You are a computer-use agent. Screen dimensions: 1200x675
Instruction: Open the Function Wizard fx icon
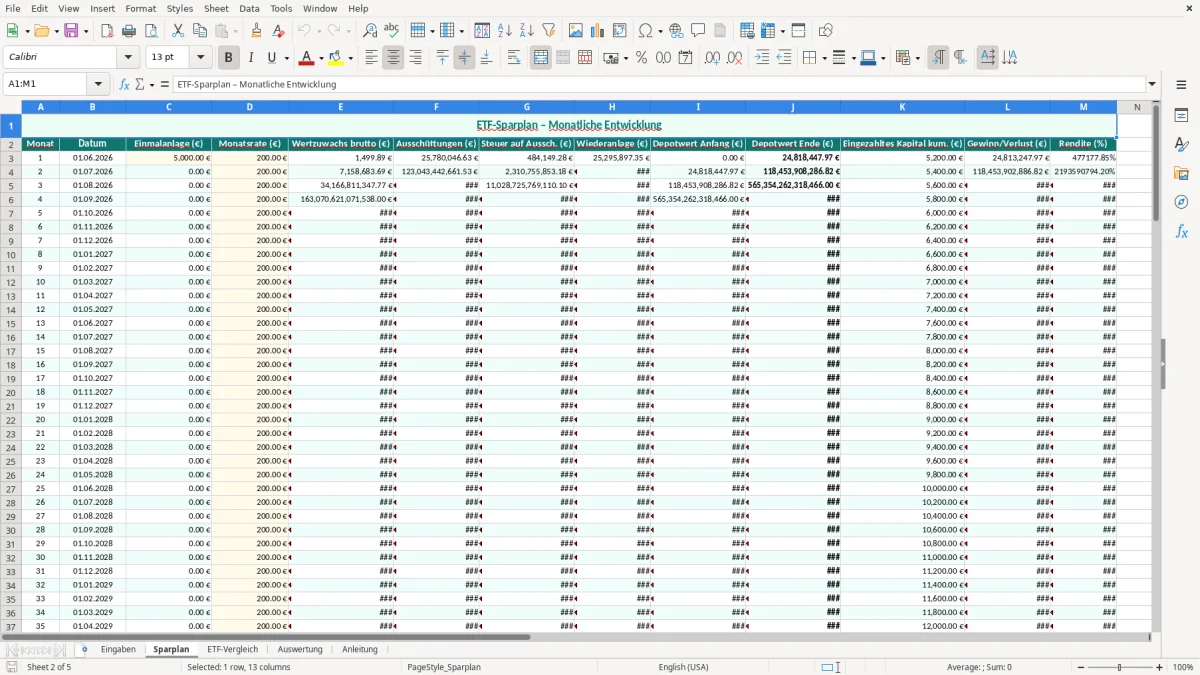pos(124,84)
